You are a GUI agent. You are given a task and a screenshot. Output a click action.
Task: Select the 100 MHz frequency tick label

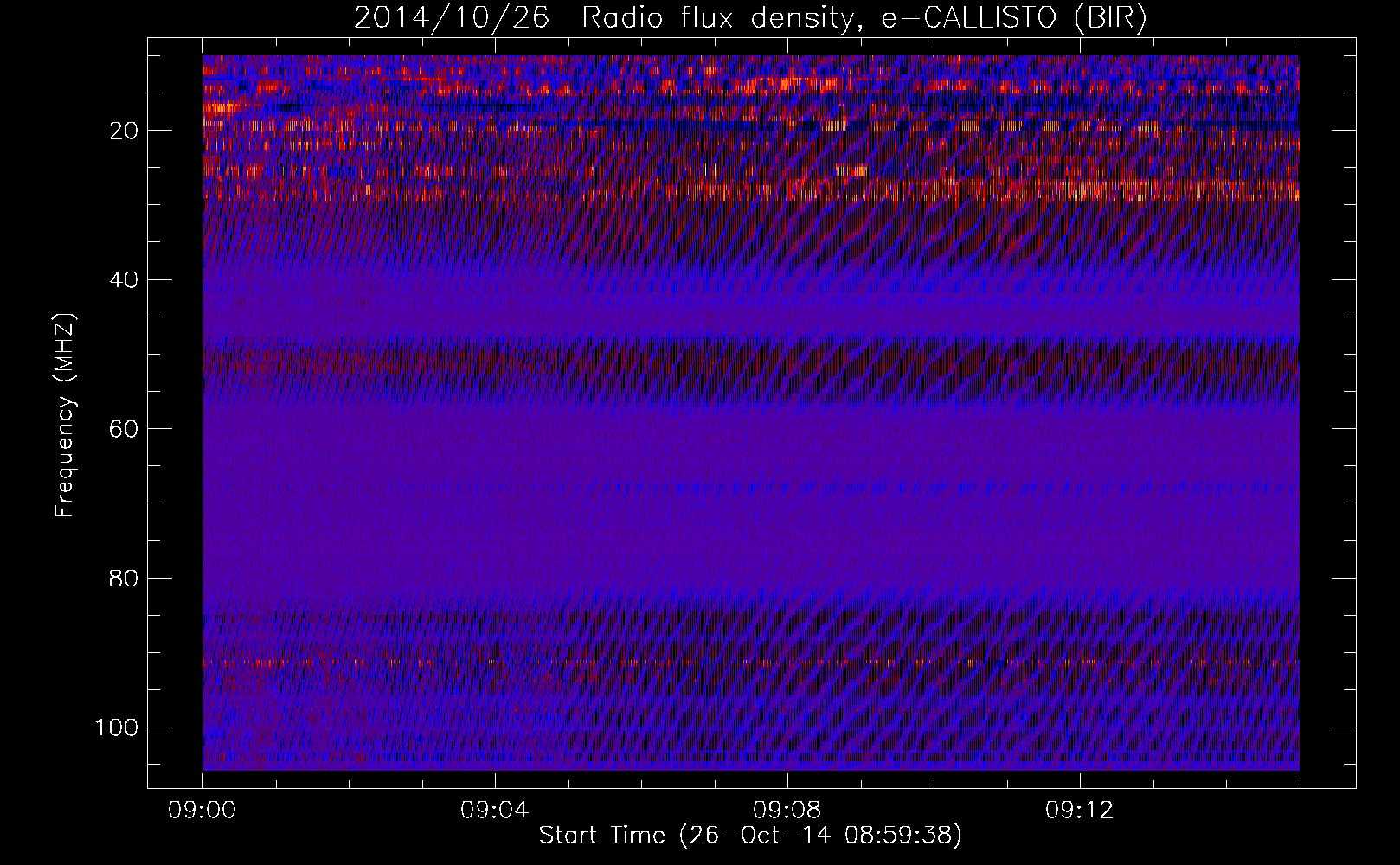pos(118,727)
